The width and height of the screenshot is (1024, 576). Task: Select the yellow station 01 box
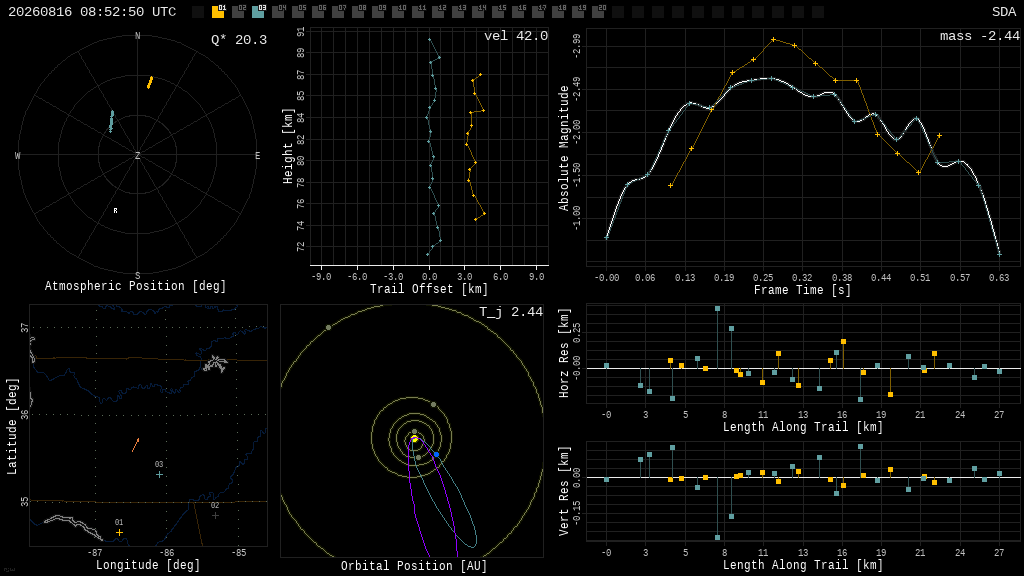pyautogui.click(x=218, y=11)
